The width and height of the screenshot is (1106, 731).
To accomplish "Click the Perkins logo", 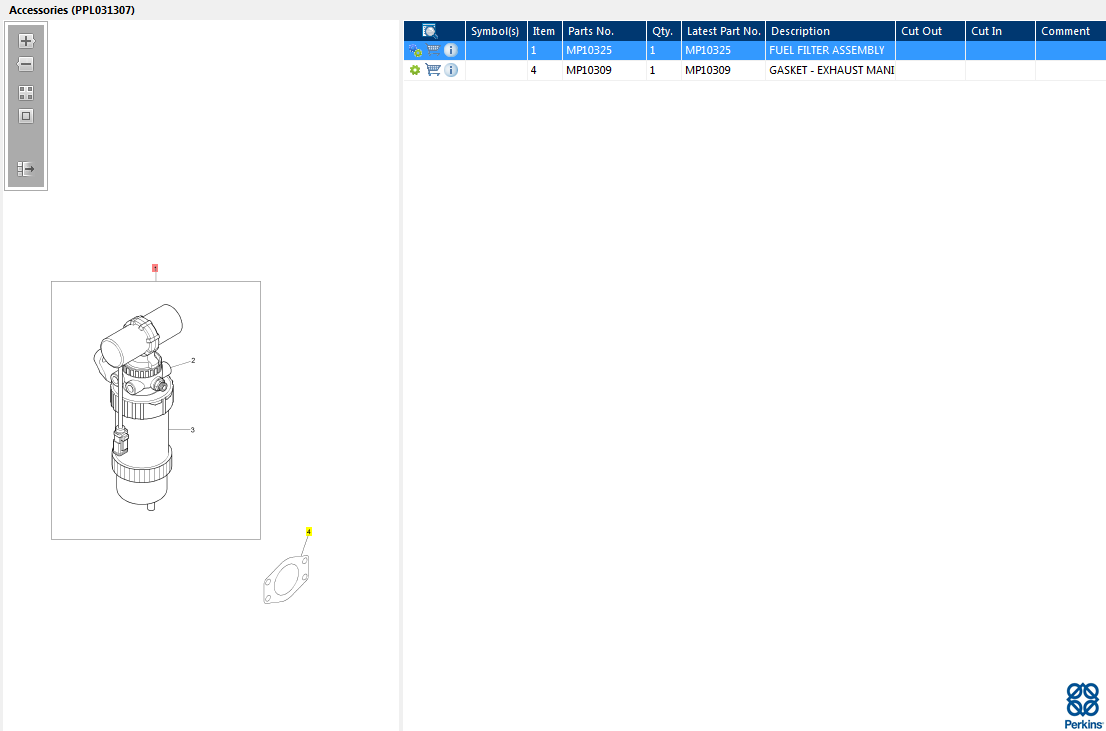I will coord(1082,706).
